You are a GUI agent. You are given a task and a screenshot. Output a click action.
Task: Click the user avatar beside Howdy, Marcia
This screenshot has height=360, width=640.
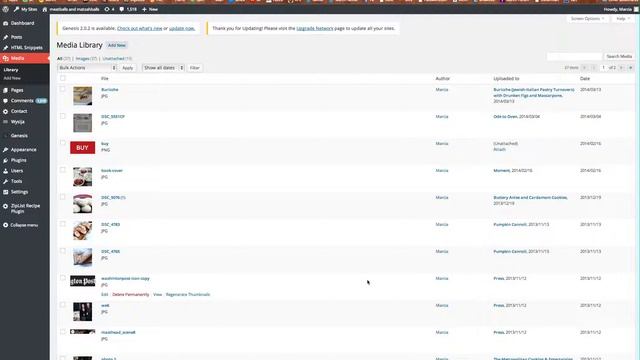coord(636,9)
